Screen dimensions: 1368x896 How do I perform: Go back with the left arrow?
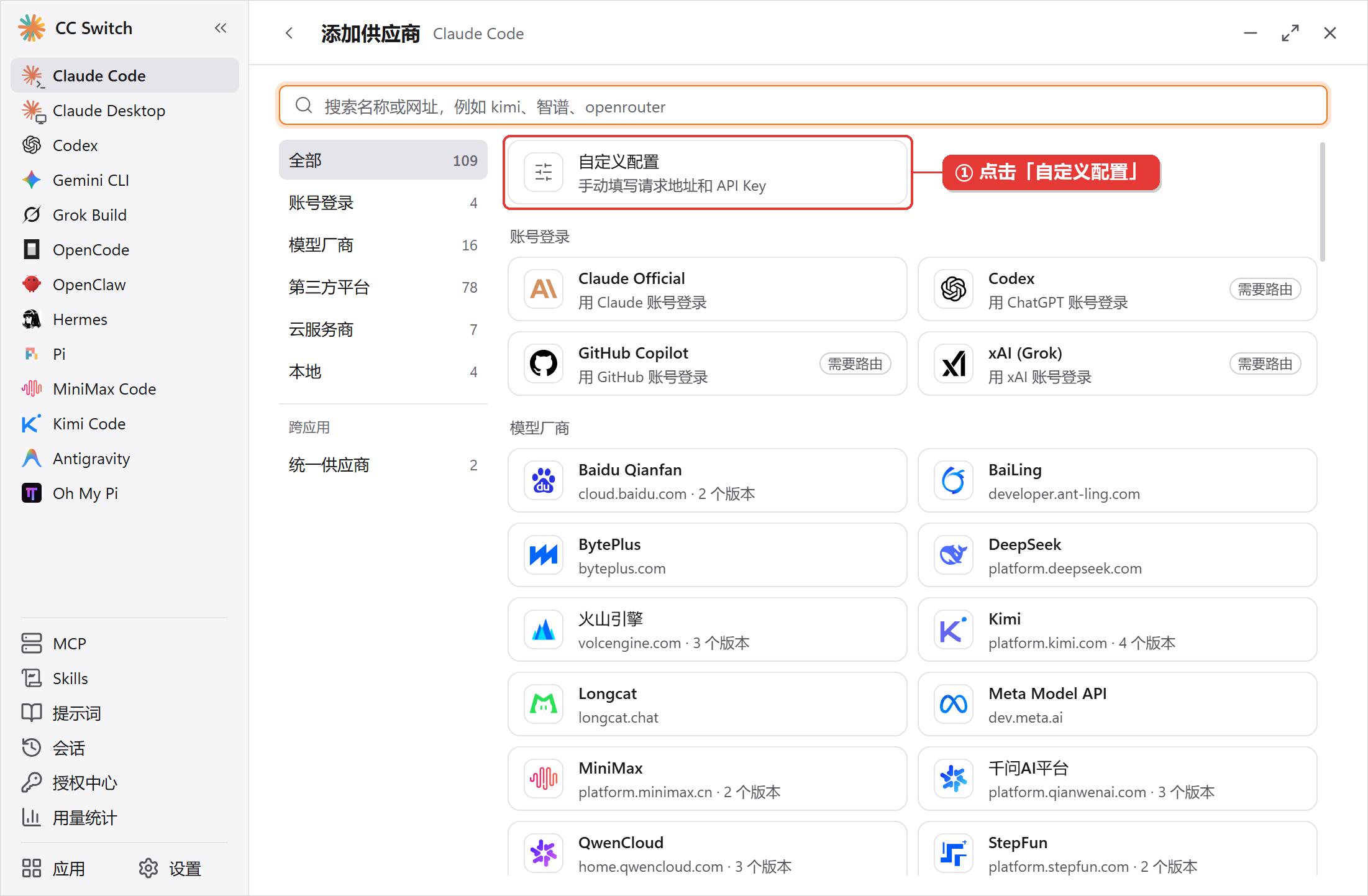tap(289, 33)
